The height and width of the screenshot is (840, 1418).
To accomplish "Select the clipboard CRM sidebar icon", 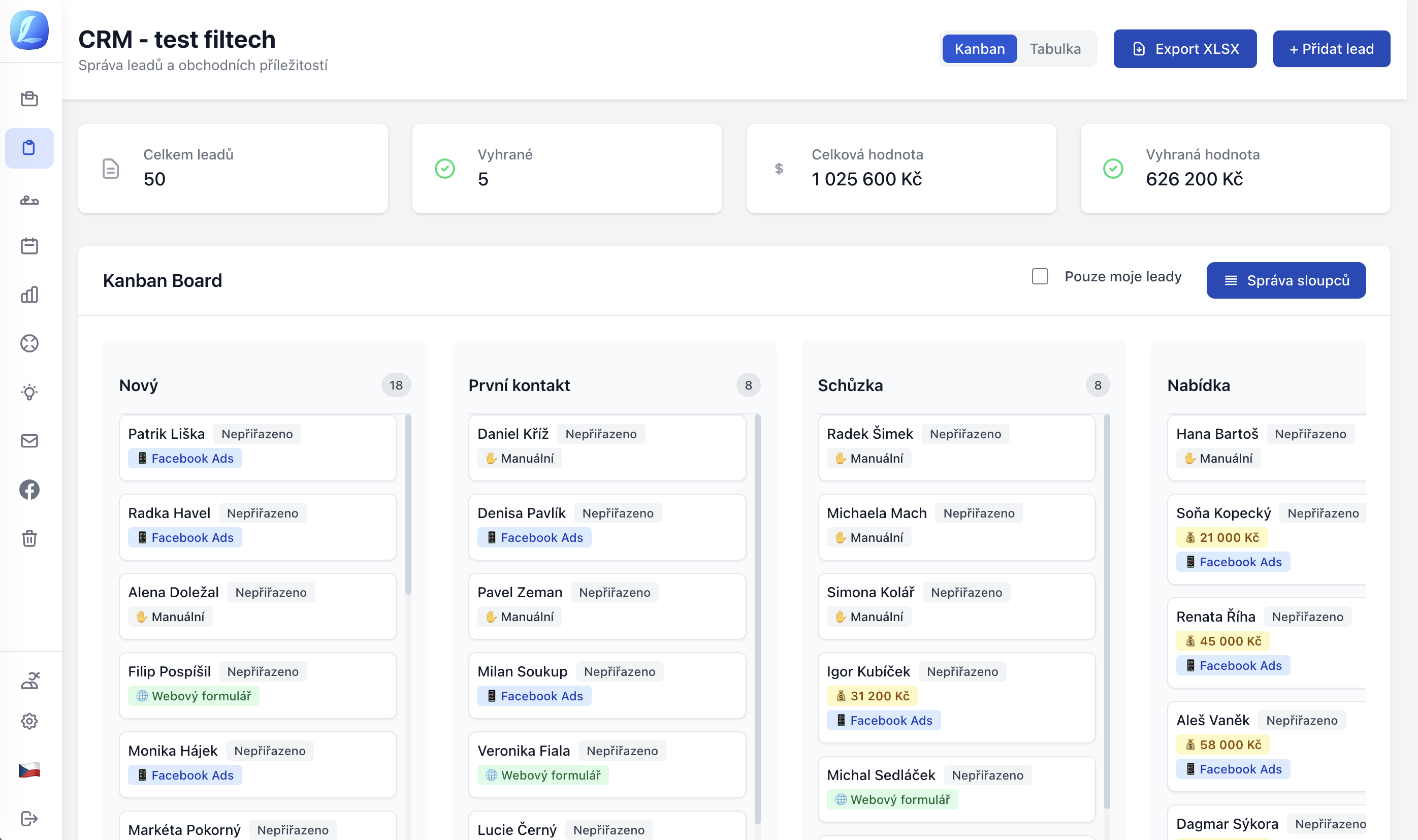I will [x=29, y=148].
